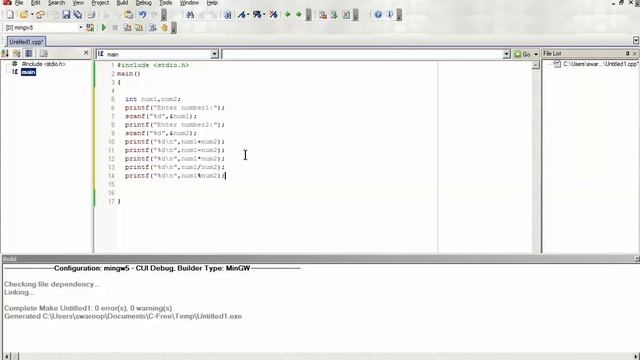Click the sort icon in symbol panel
640x360 pixels.
click(5, 53)
